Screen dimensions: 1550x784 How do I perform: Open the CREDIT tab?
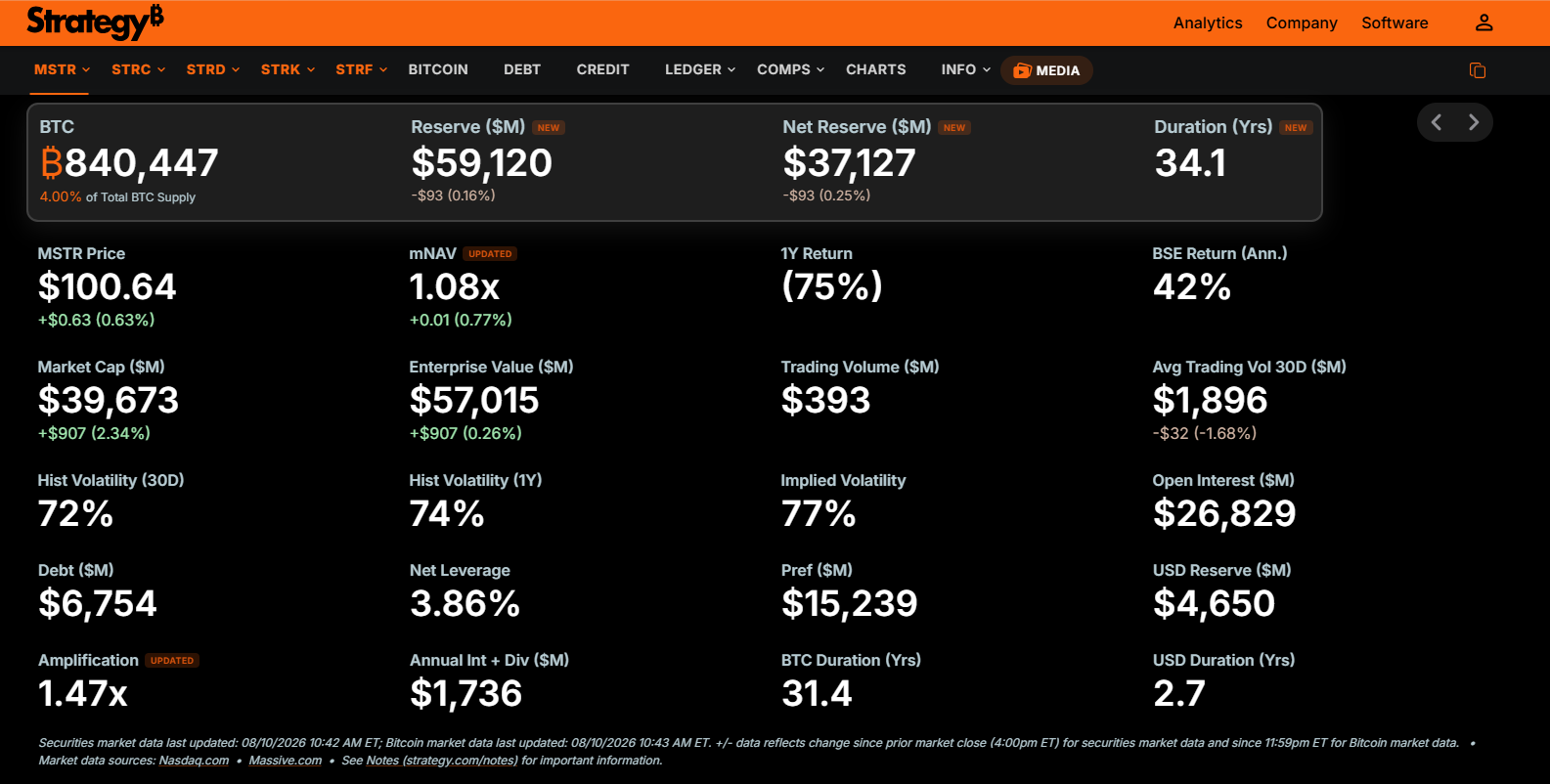coord(602,69)
